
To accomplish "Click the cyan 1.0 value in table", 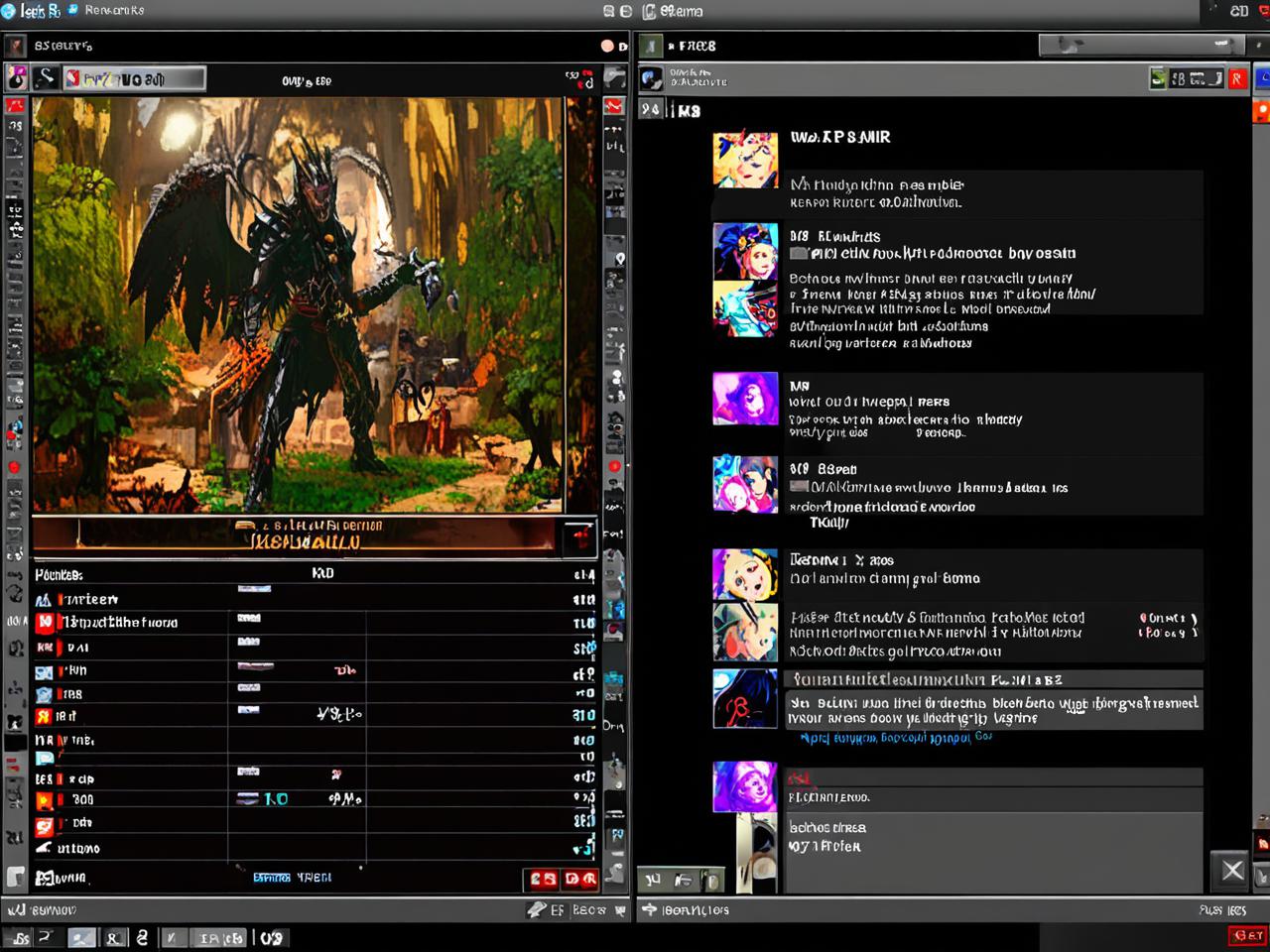I will pos(276,799).
